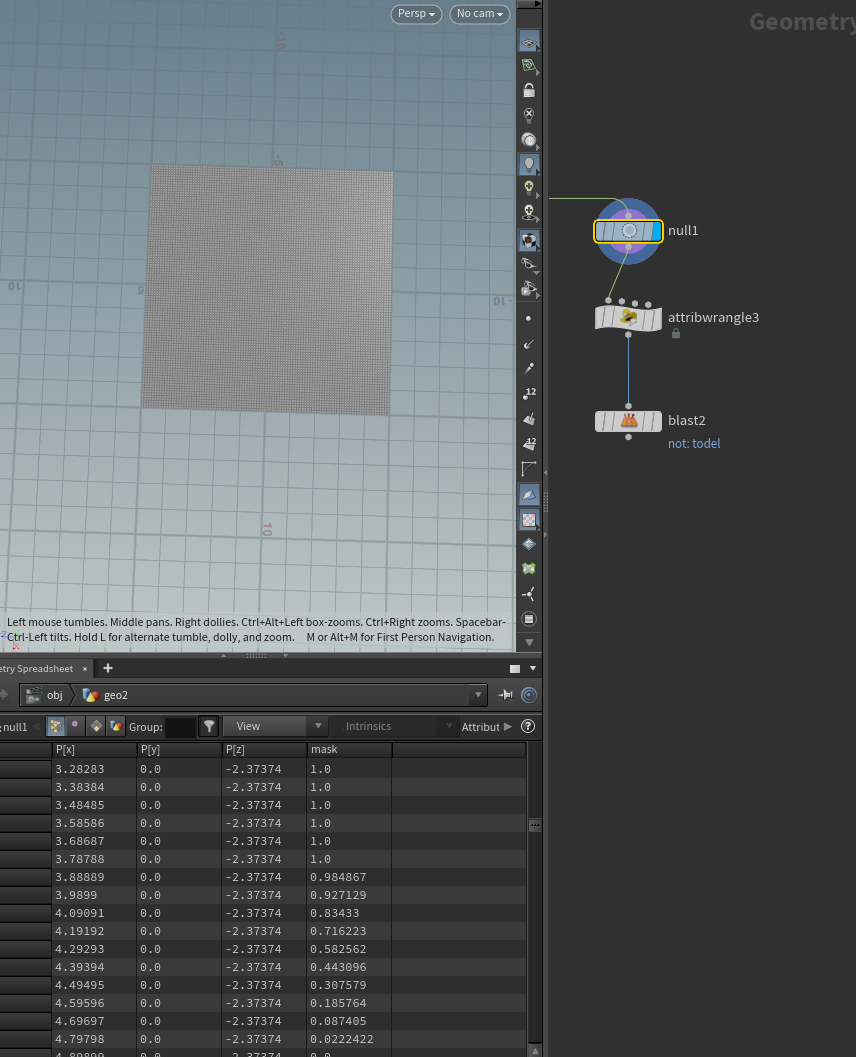The width and height of the screenshot is (856, 1057).
Task: Toggle the highlighted normal lighting bulb icon
Action: point(529,164)
